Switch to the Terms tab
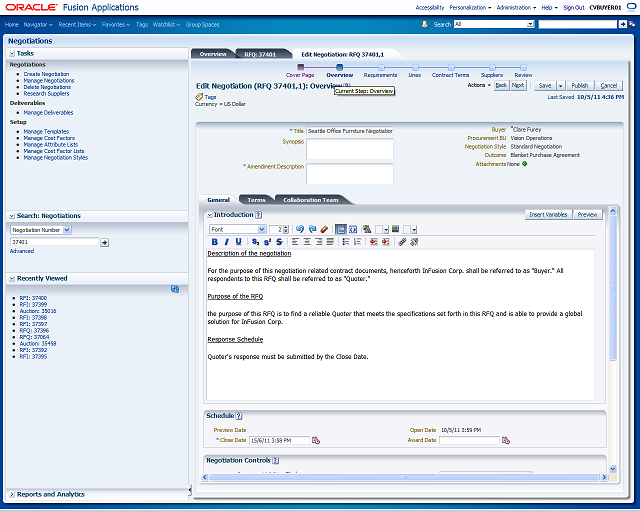Screen dimensions: 640x512 tap(256, 200)
